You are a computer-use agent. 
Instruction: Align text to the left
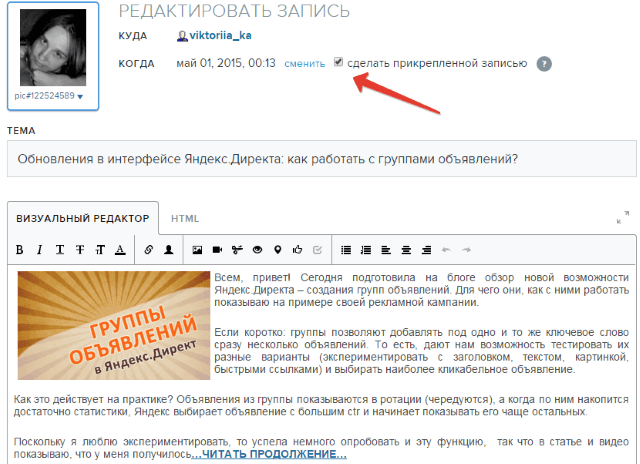click(x=386, y=250)
